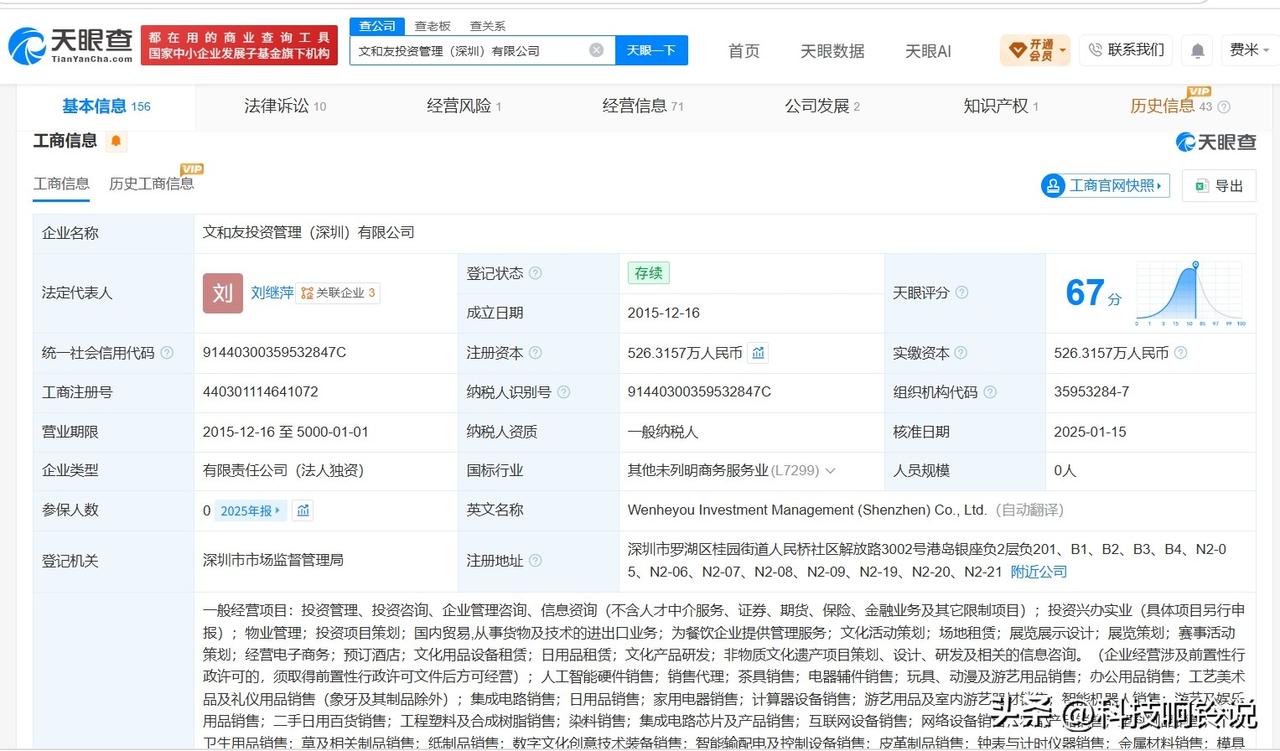Open the 知识产权 tab
The image size is (1280, 751).
[x=1001, y=106]
